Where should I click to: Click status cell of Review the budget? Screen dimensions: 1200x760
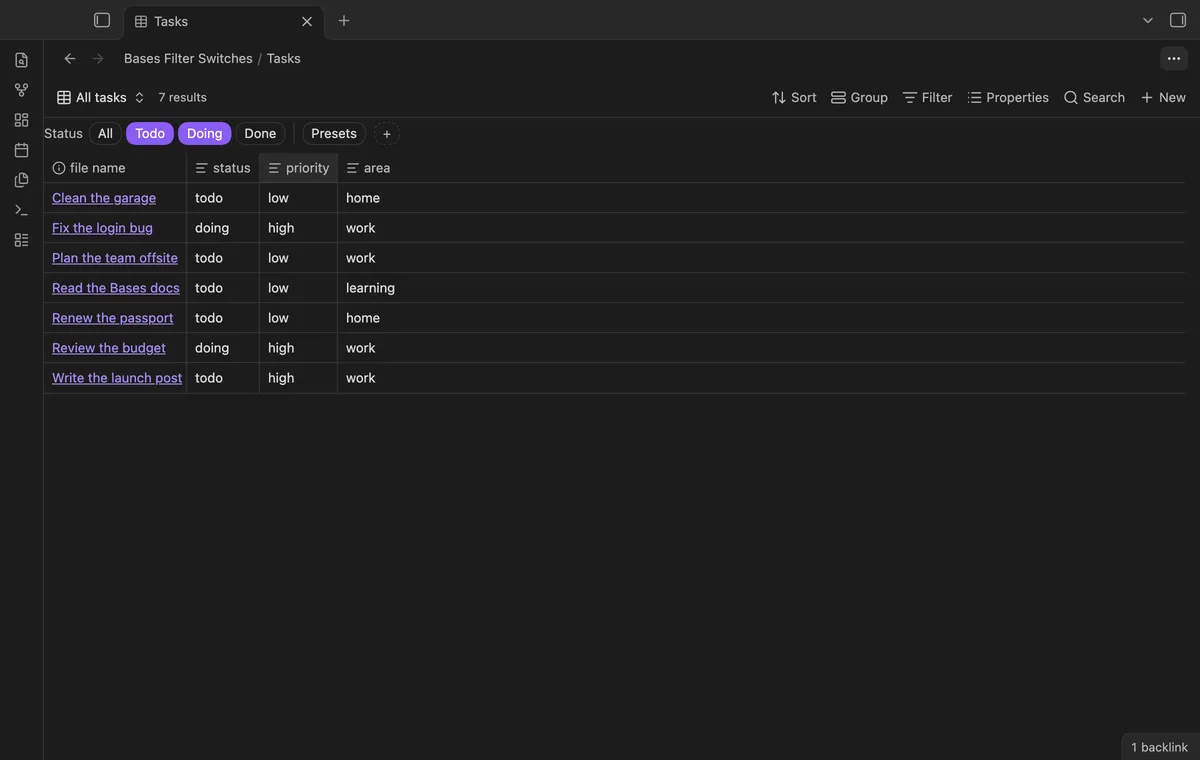pos(223,348)
